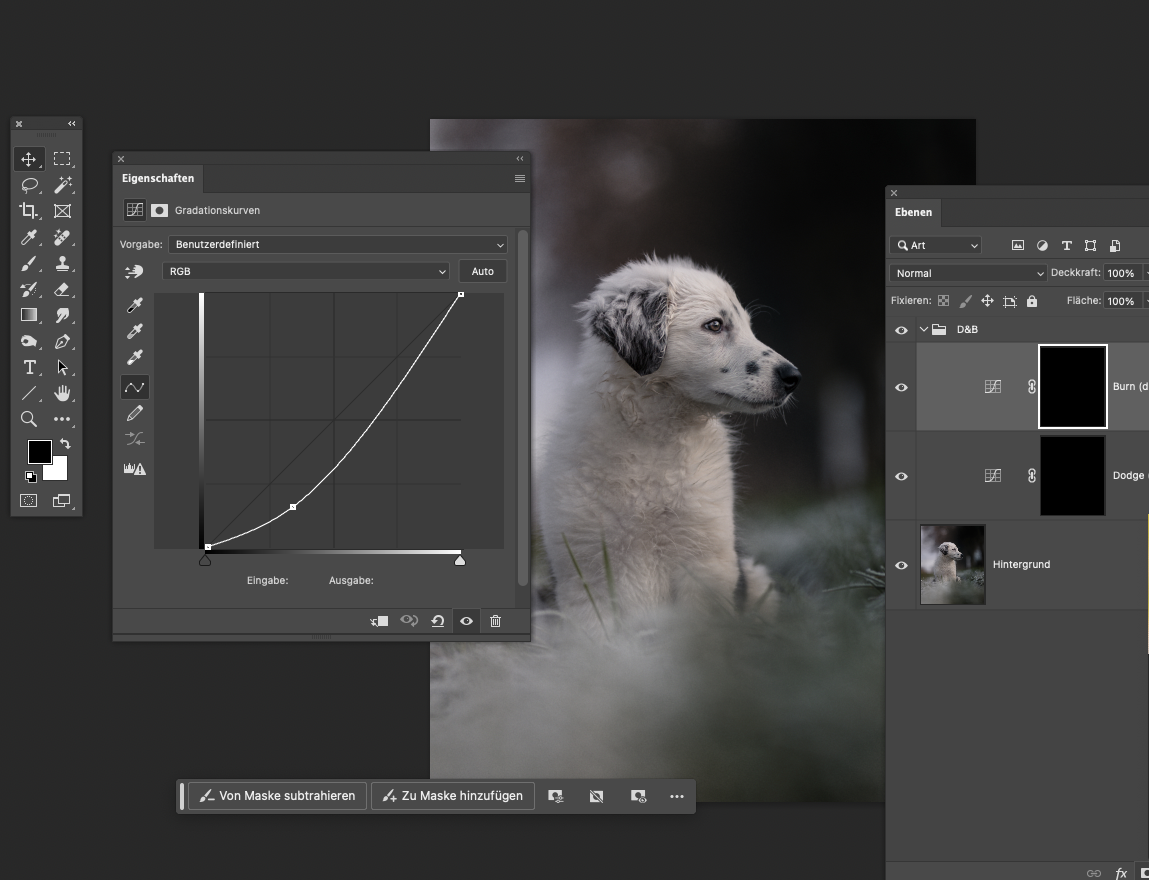Choose the Type tool
1149x880 pixels.
pos(29,367)
